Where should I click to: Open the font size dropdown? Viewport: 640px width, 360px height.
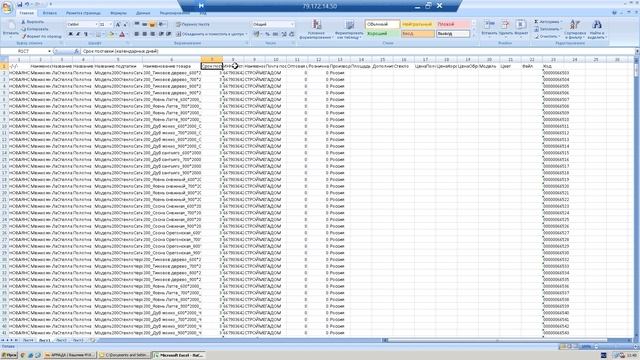(x=110, y=24)
